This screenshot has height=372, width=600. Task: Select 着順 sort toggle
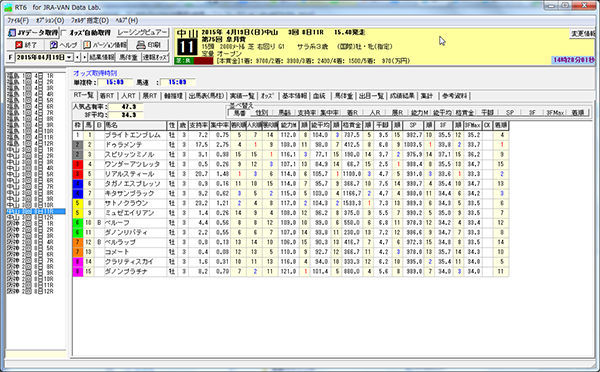tap(577, 113)
